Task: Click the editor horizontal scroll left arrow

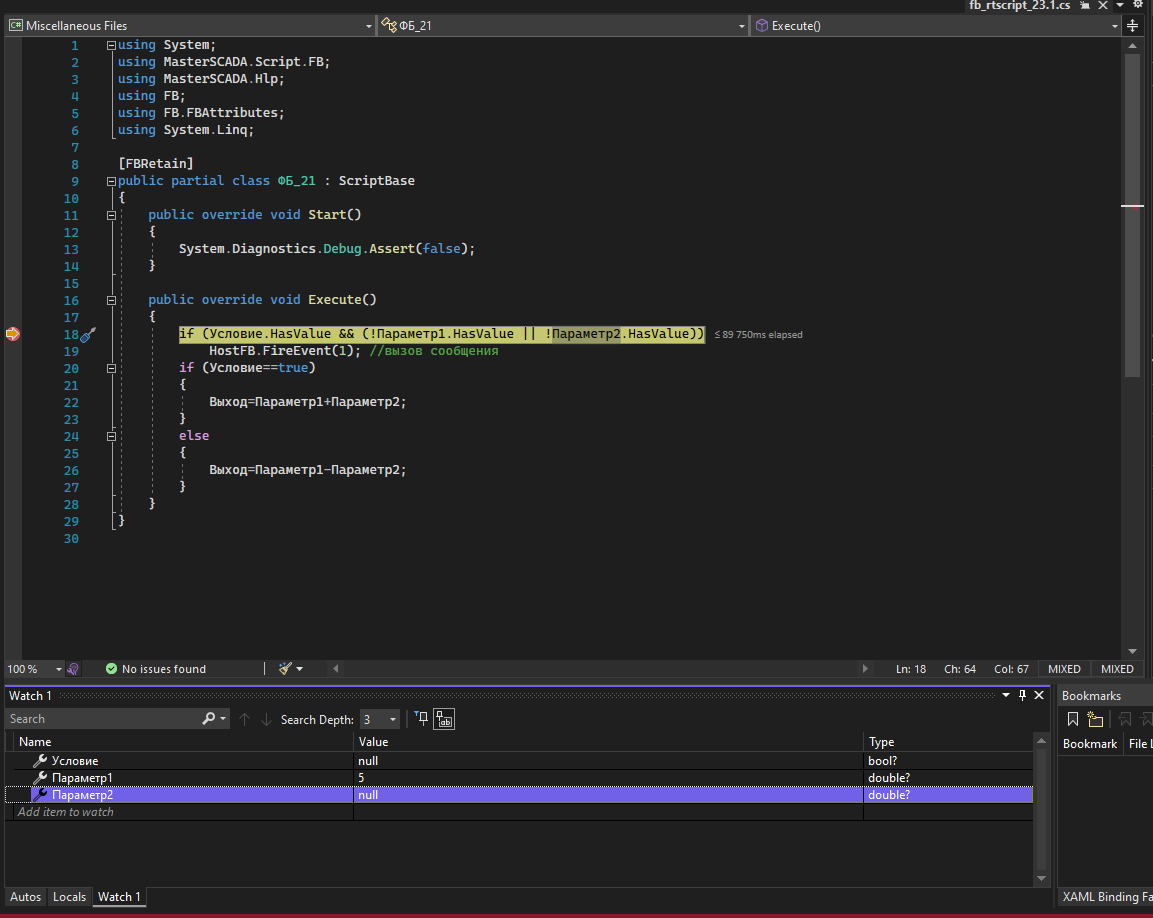Action: point(335,669)
